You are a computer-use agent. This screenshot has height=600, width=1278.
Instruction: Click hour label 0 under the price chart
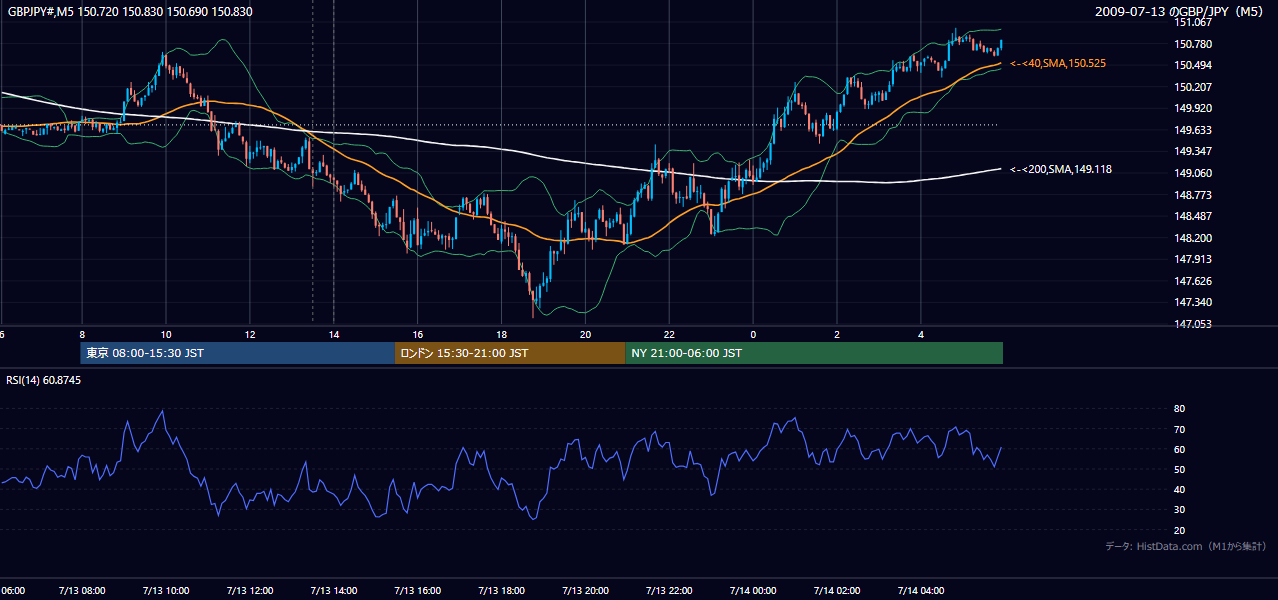[x=754, y=335]
